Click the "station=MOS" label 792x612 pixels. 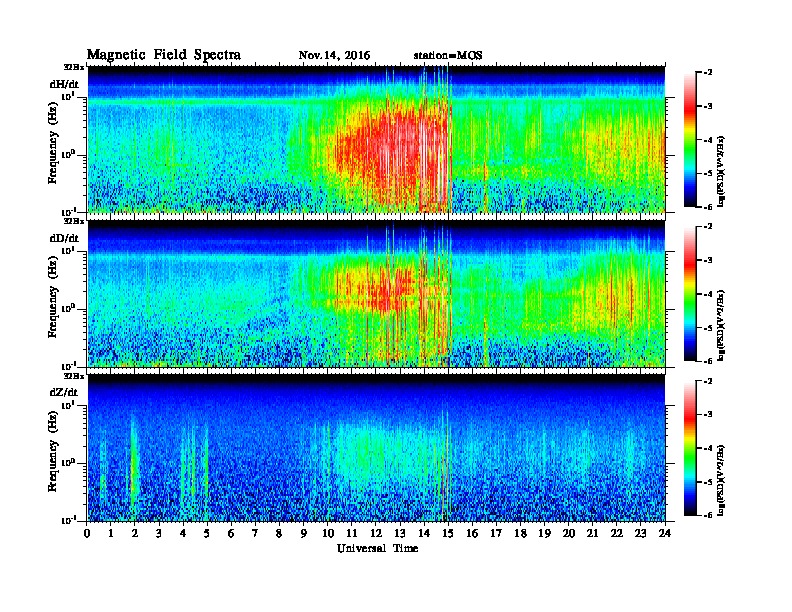[448, 56]
